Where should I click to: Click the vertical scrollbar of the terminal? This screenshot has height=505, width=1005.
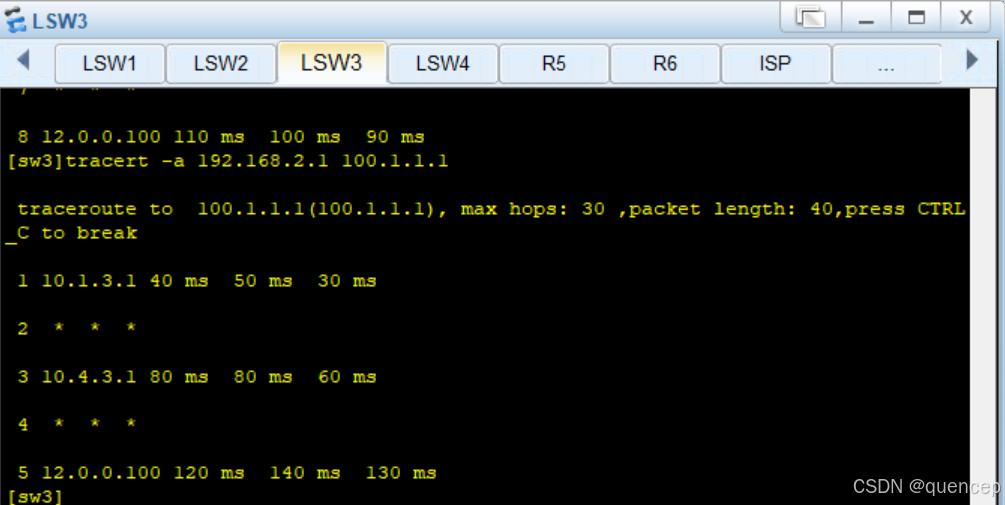[983, 296]
